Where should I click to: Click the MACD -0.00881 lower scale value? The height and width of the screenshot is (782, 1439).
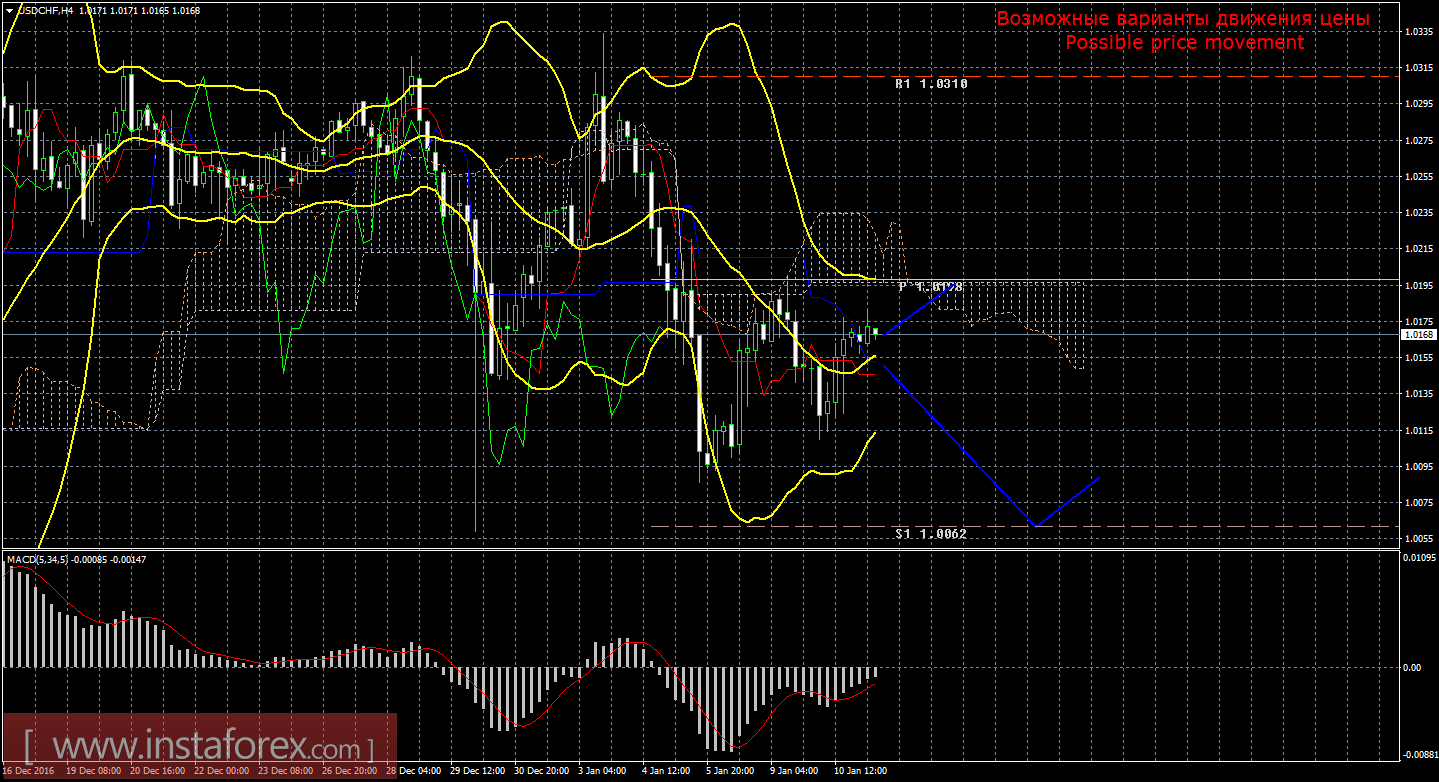tap(1417, 755)
